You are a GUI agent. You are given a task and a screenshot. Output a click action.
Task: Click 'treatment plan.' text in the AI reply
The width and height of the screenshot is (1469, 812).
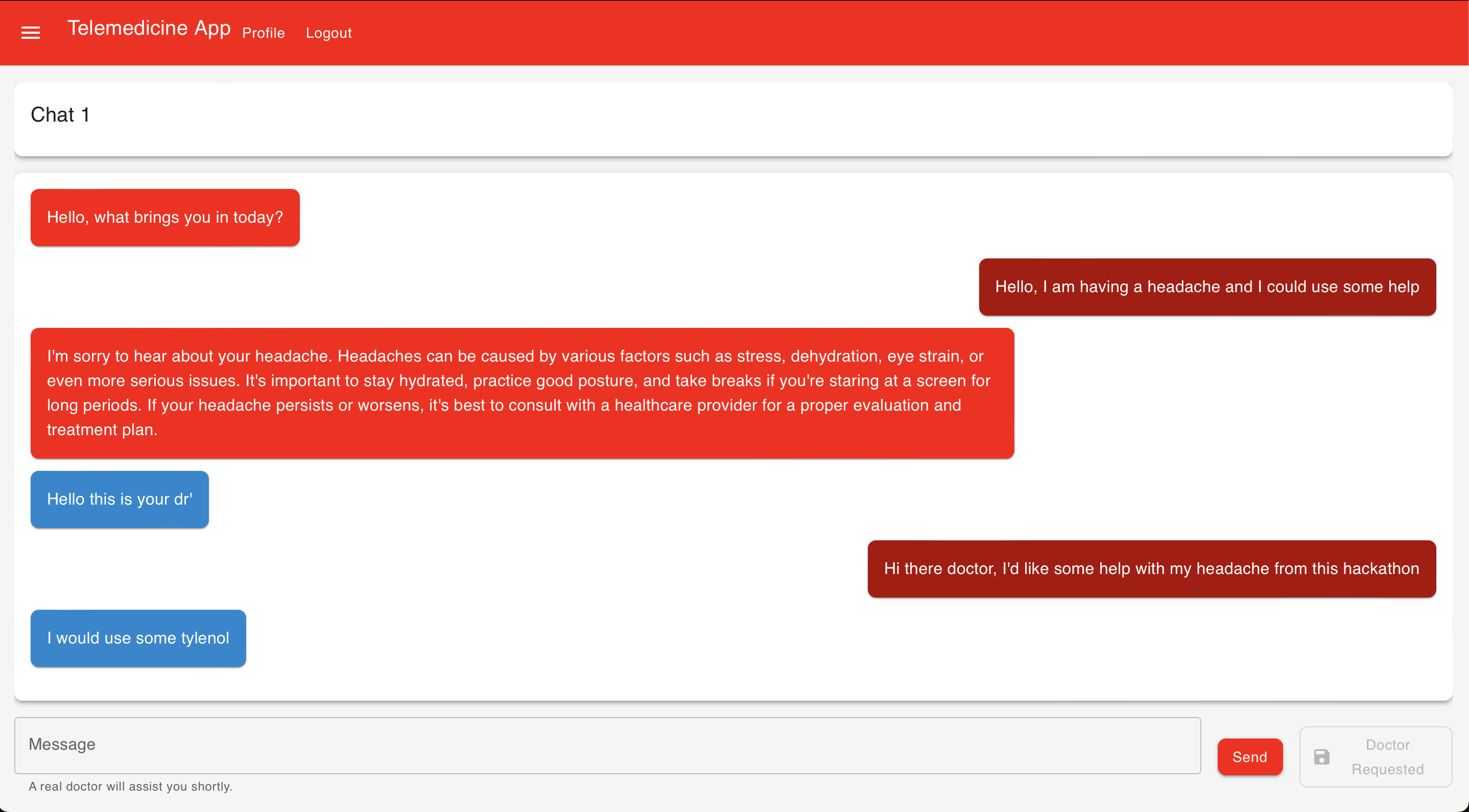(x=102, y=429)
